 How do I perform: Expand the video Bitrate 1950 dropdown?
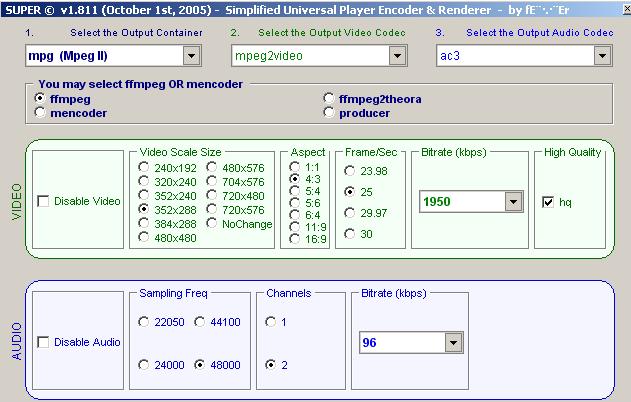point(513,201)
